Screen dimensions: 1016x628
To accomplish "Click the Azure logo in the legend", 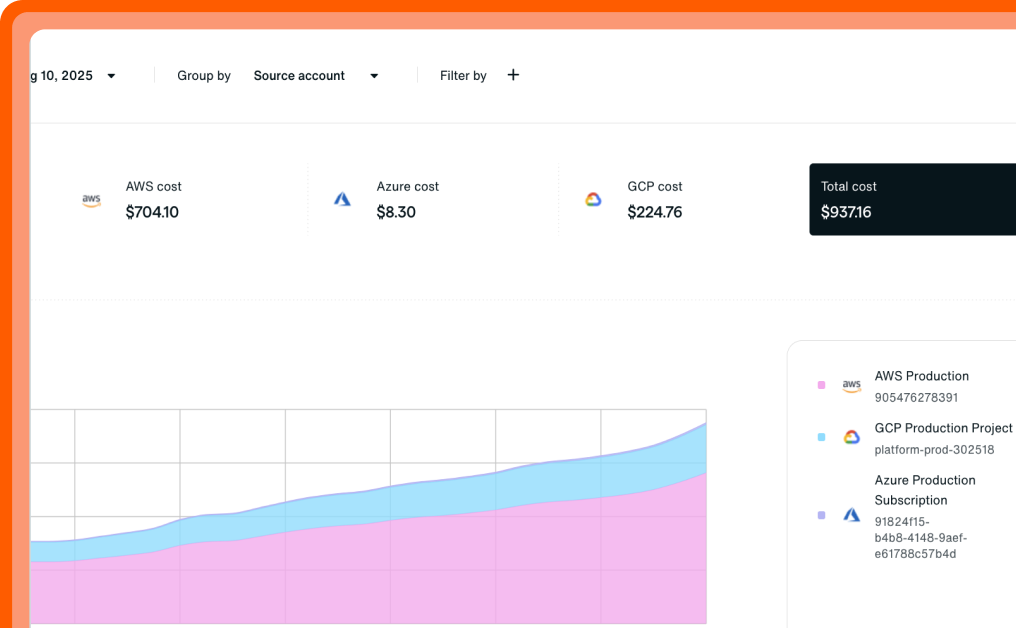I will click(851, 515).
